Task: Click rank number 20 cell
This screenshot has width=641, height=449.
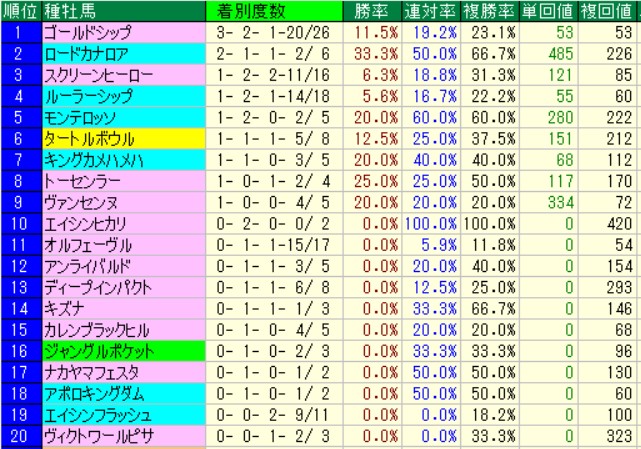Action: (x=20, y=436)
